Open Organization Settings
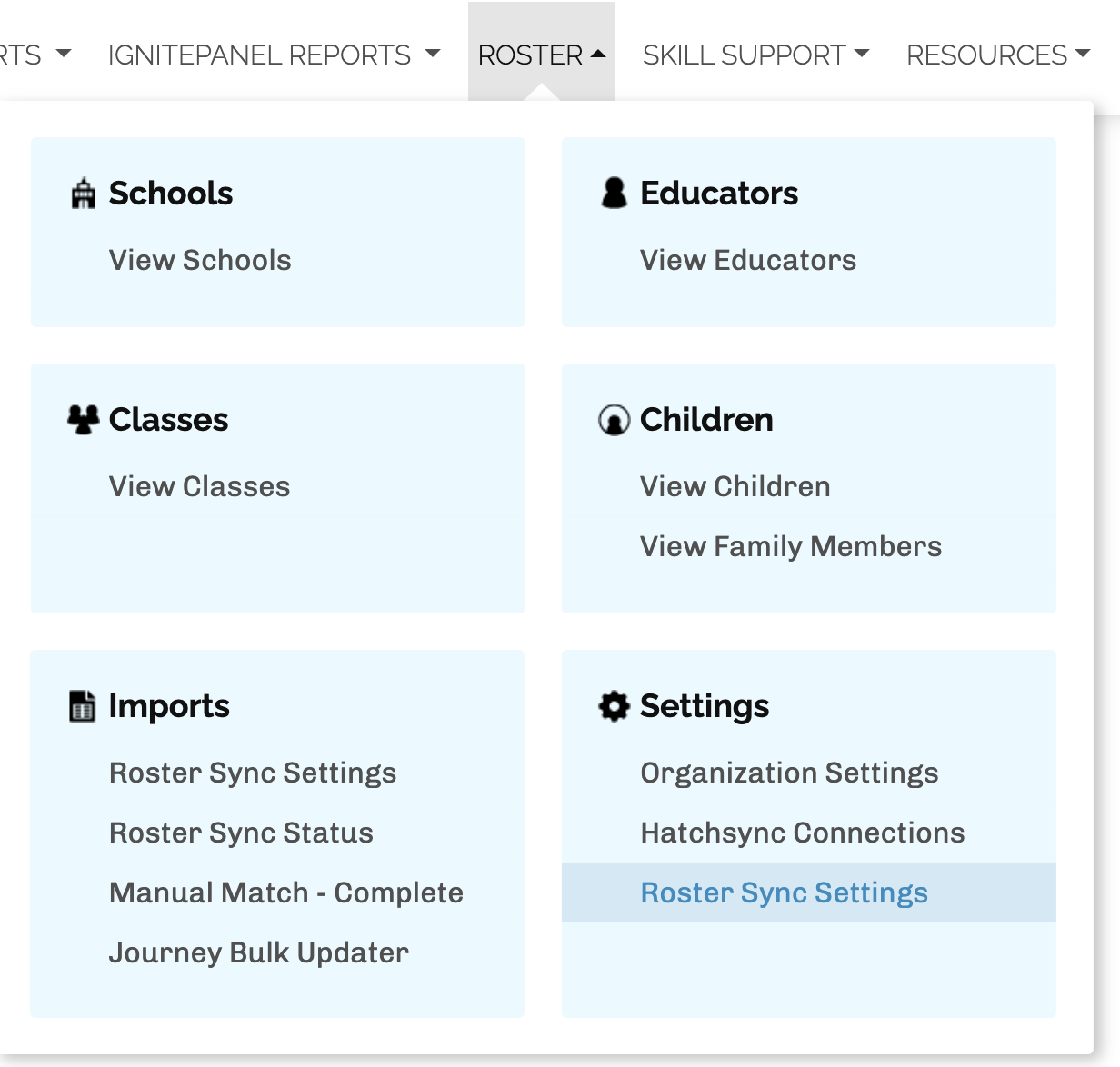 [x=790, y=773]
